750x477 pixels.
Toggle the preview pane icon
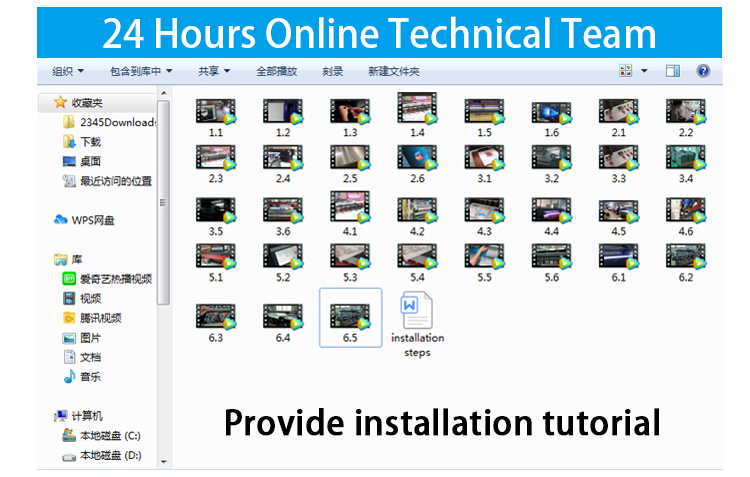(673, 71)
